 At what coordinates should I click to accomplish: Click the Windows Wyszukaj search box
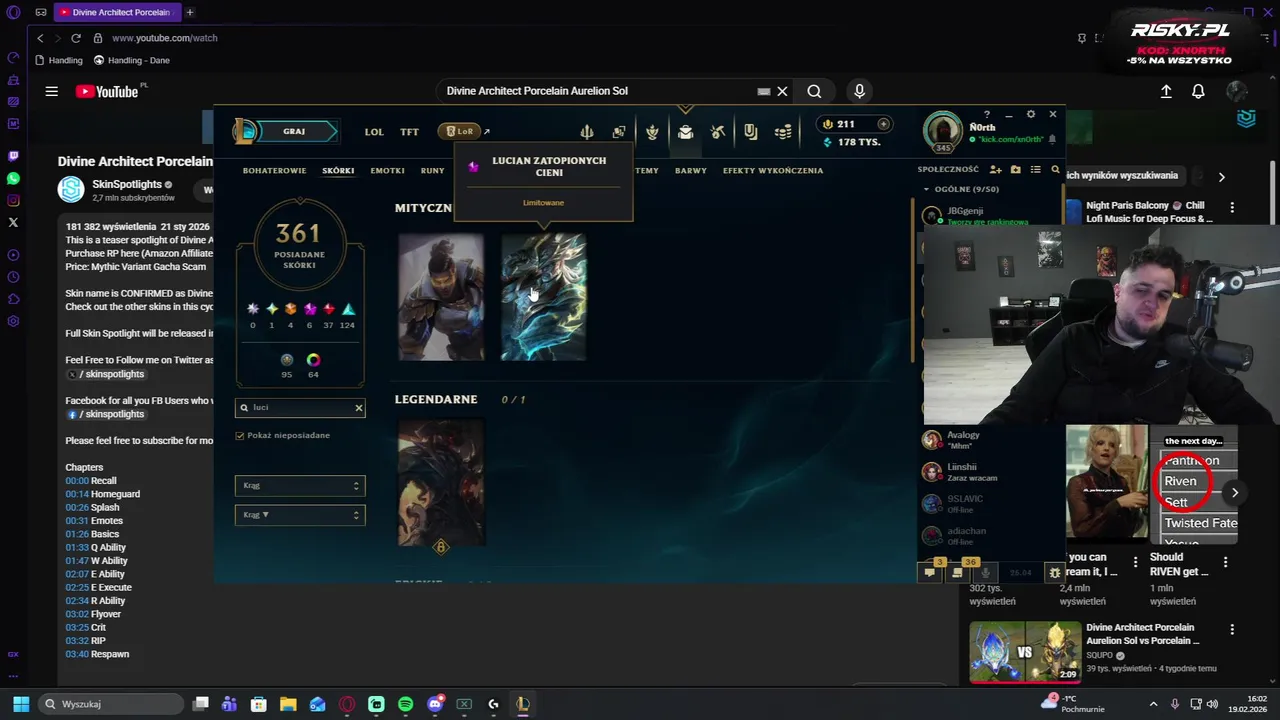coord(110,704)
